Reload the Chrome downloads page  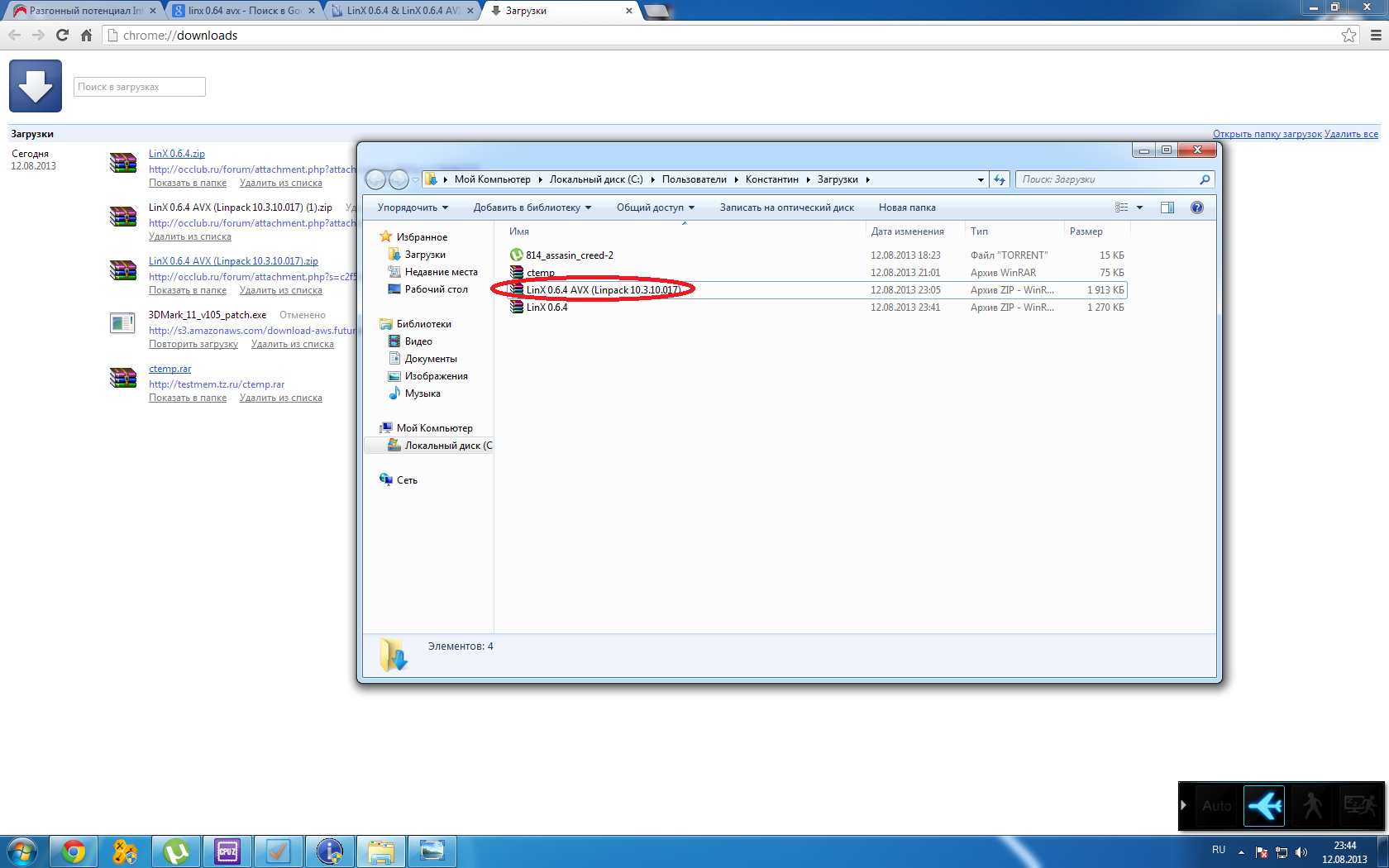[x=62, y=35]
